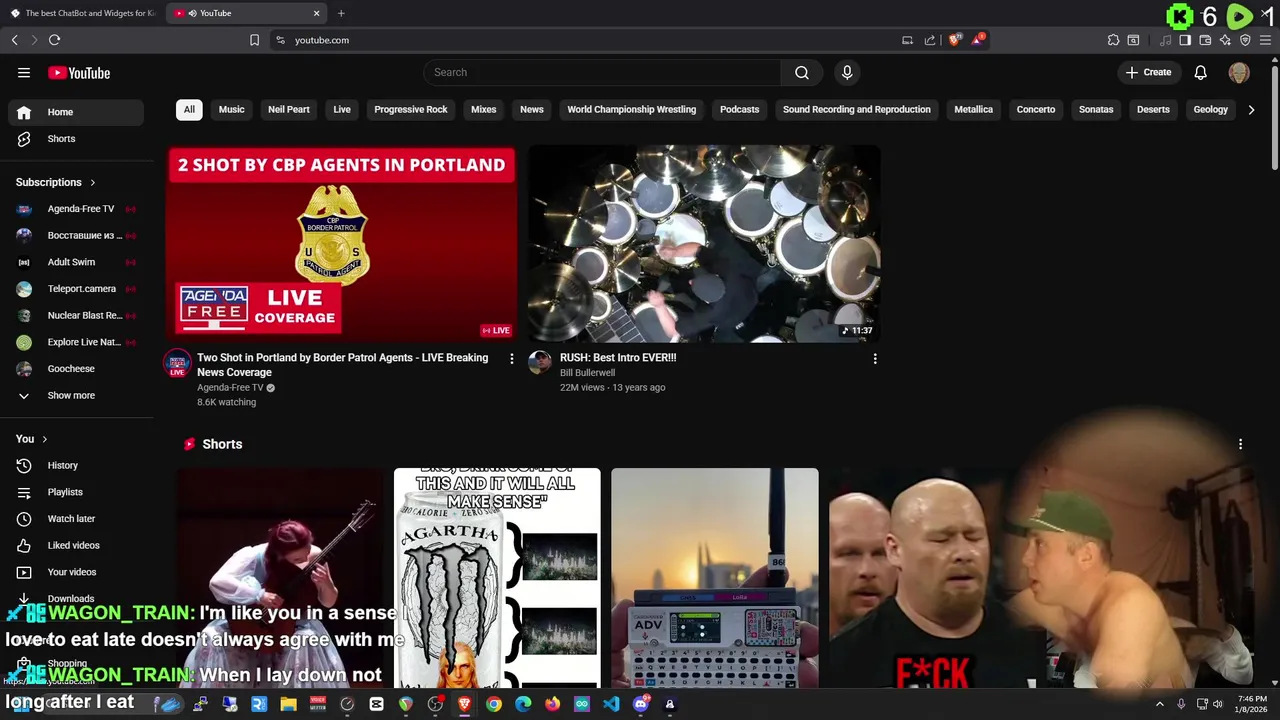Open the Nuclear Blast Records subscription
This screenshot has width=1280, height=720.
tap(76, 315)
